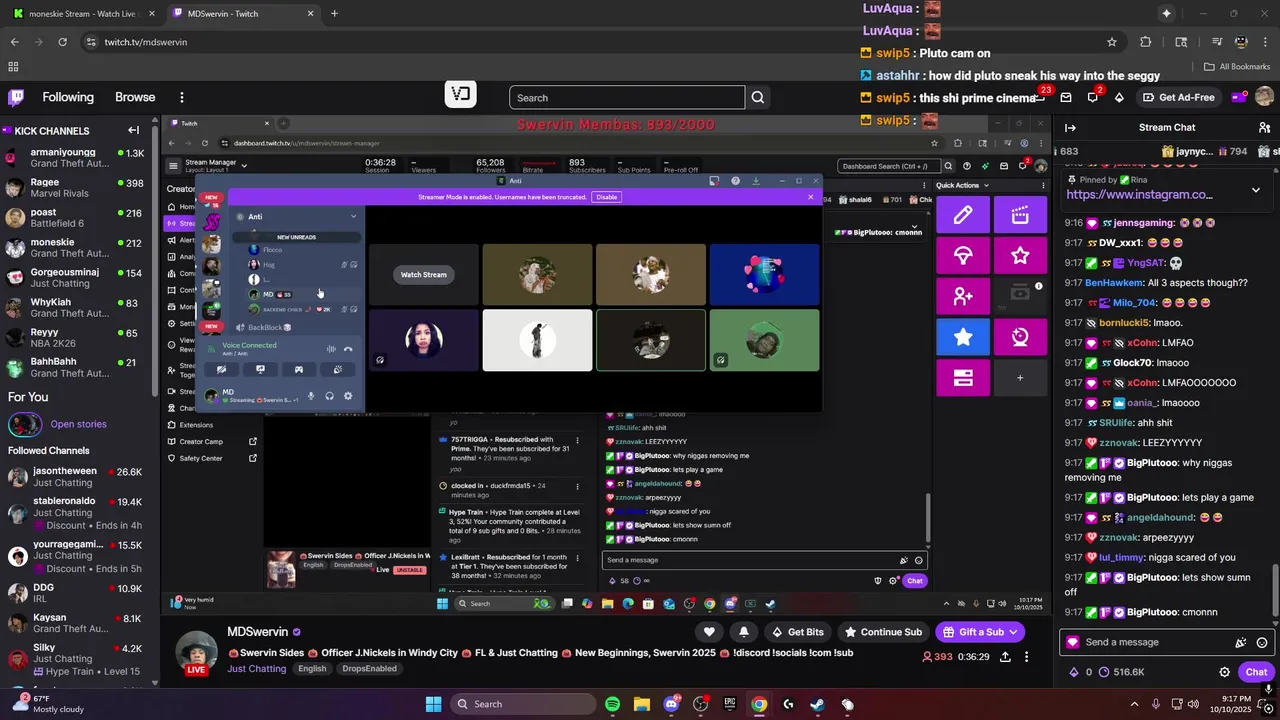
Task: Open Steam from the taskbar
Action: click(817, 704)
